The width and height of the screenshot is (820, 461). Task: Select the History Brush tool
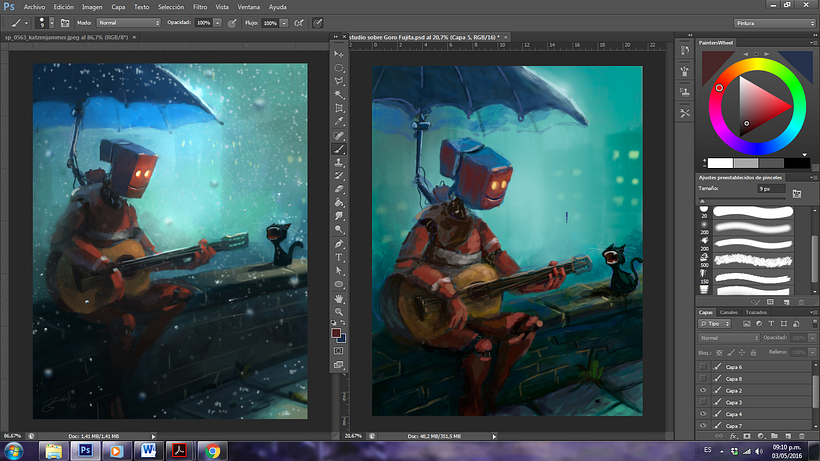pos(339,176)
